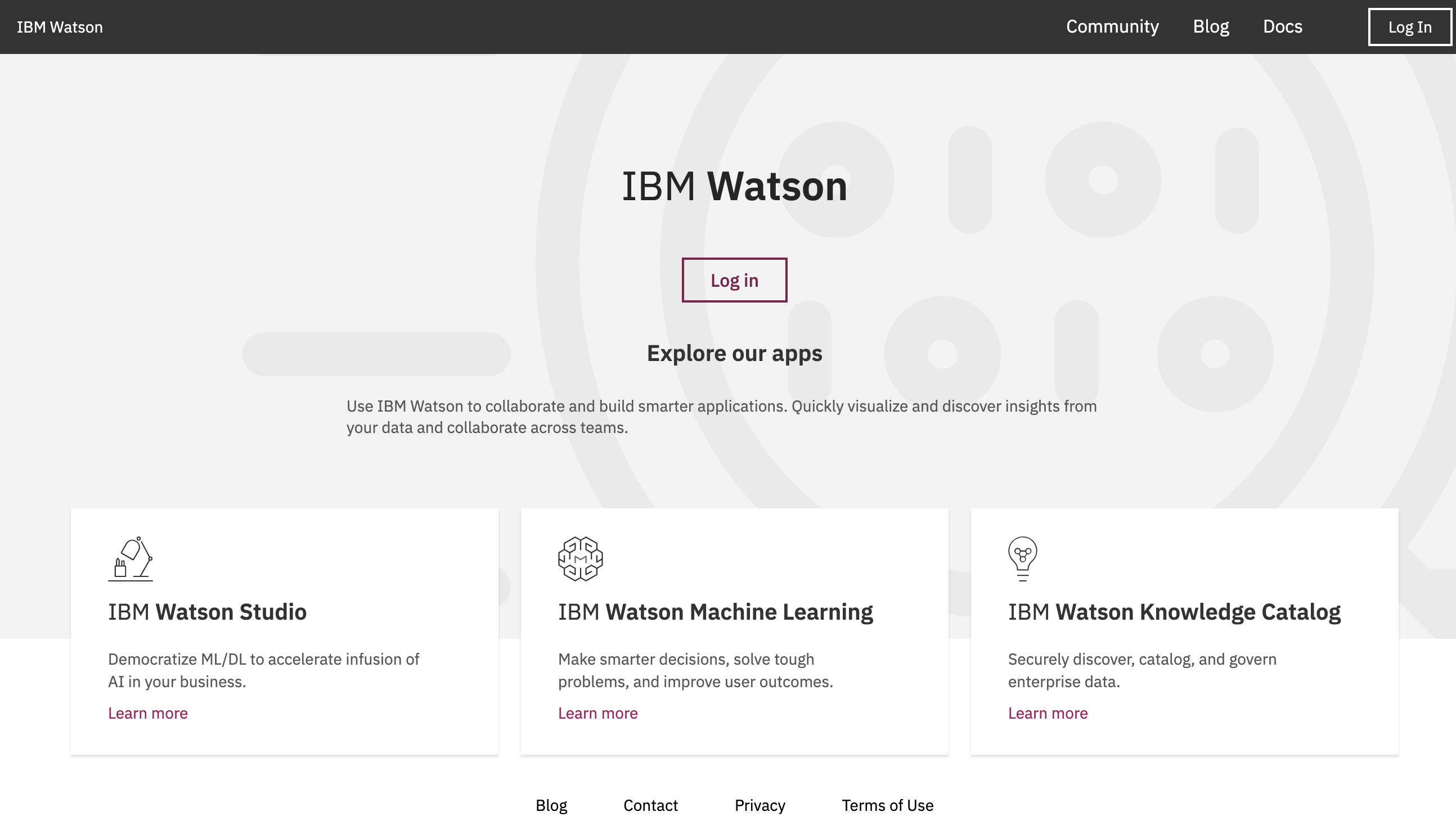Follow Learn more under Watson Studio
The height and width of the screenshot is (830, 1456).
tap(148, 713)
